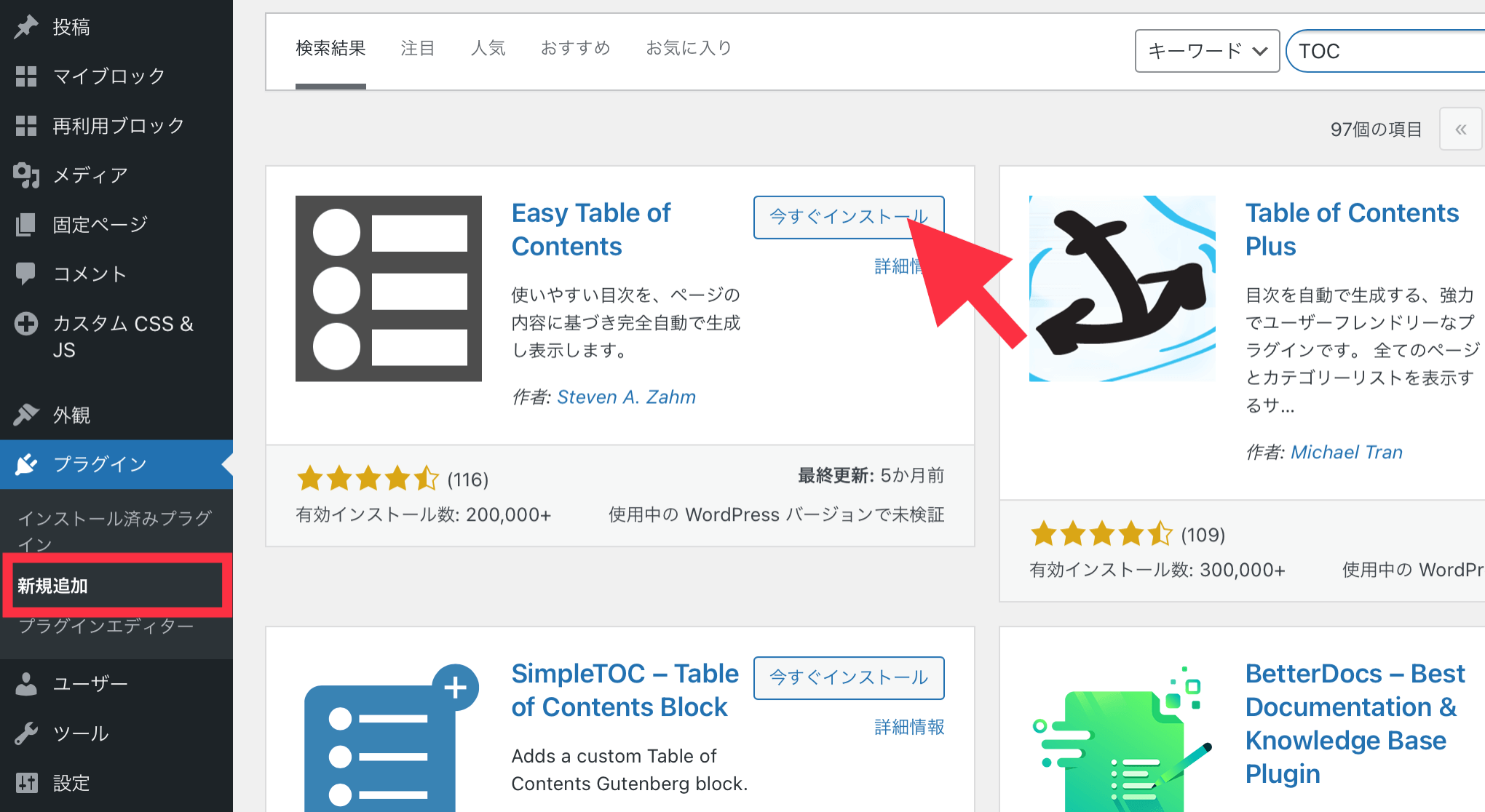Click the plug icon beside プラグイン
1485x812 pixels.
coord(26,464)
